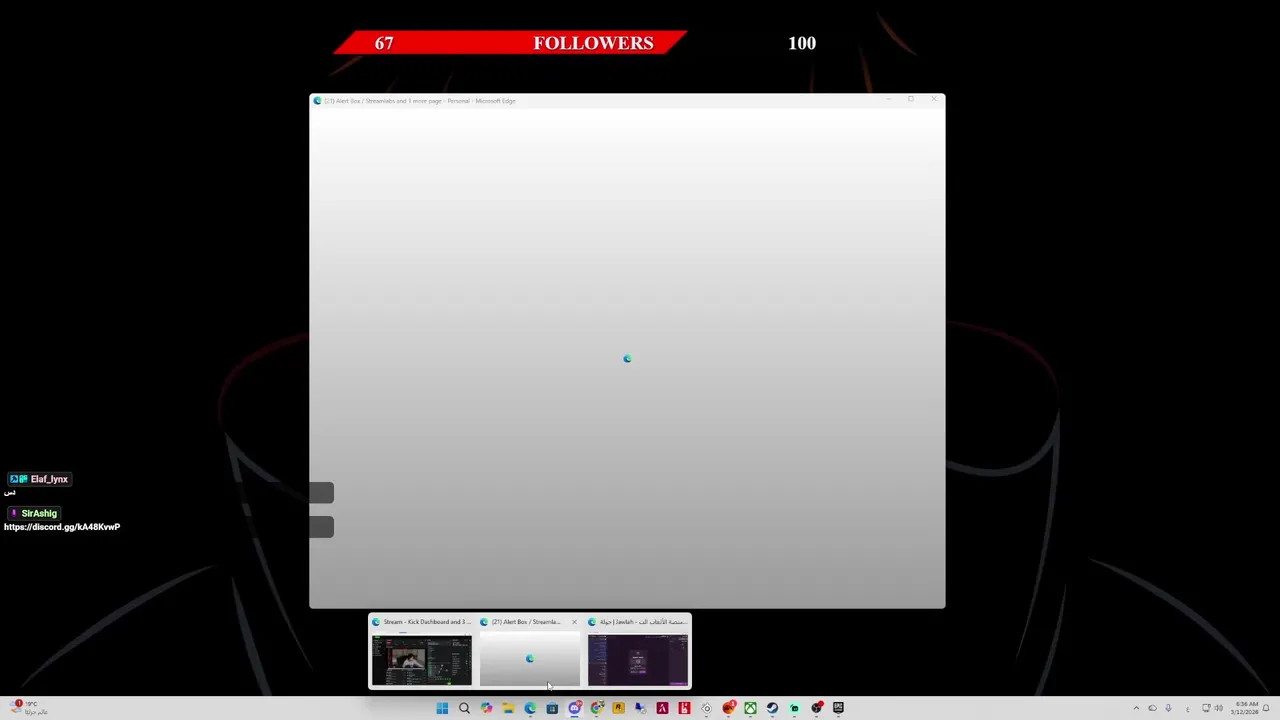
Task: Open network settings tray icon
Action: click(1206, 708)
